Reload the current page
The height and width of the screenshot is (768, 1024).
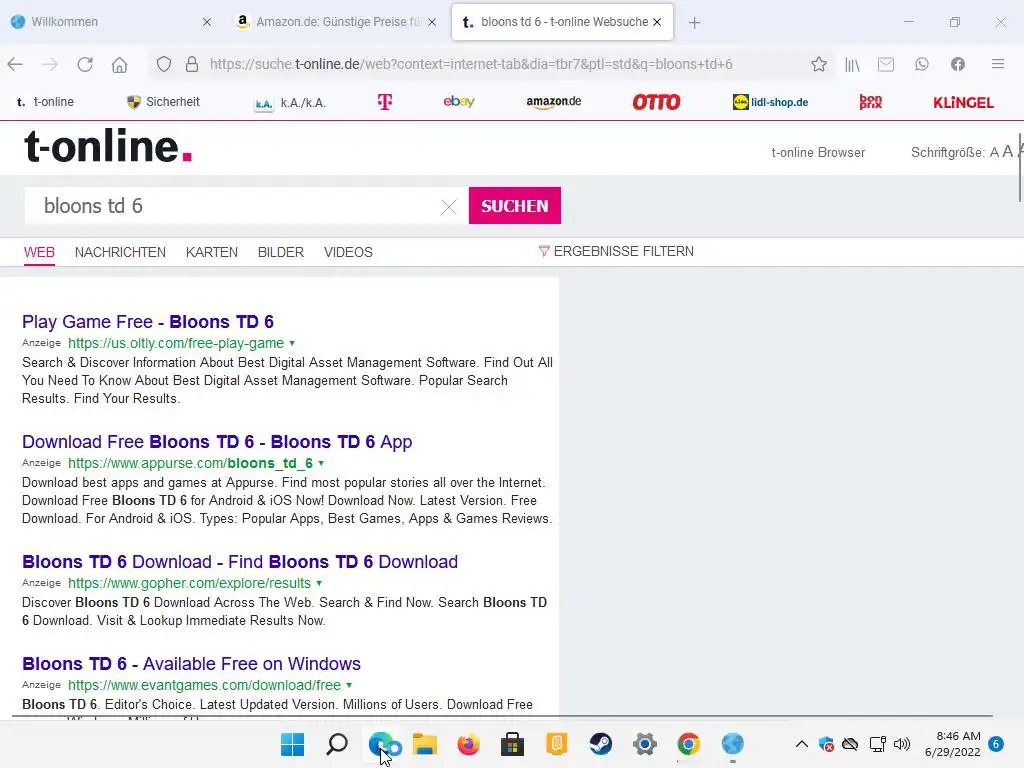pos(85,64)
